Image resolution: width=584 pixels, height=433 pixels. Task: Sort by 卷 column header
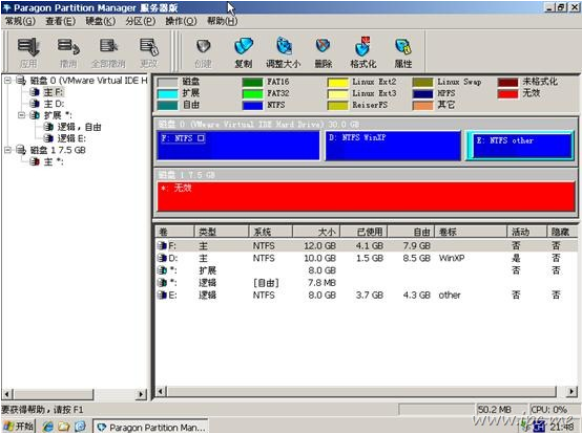174,232
